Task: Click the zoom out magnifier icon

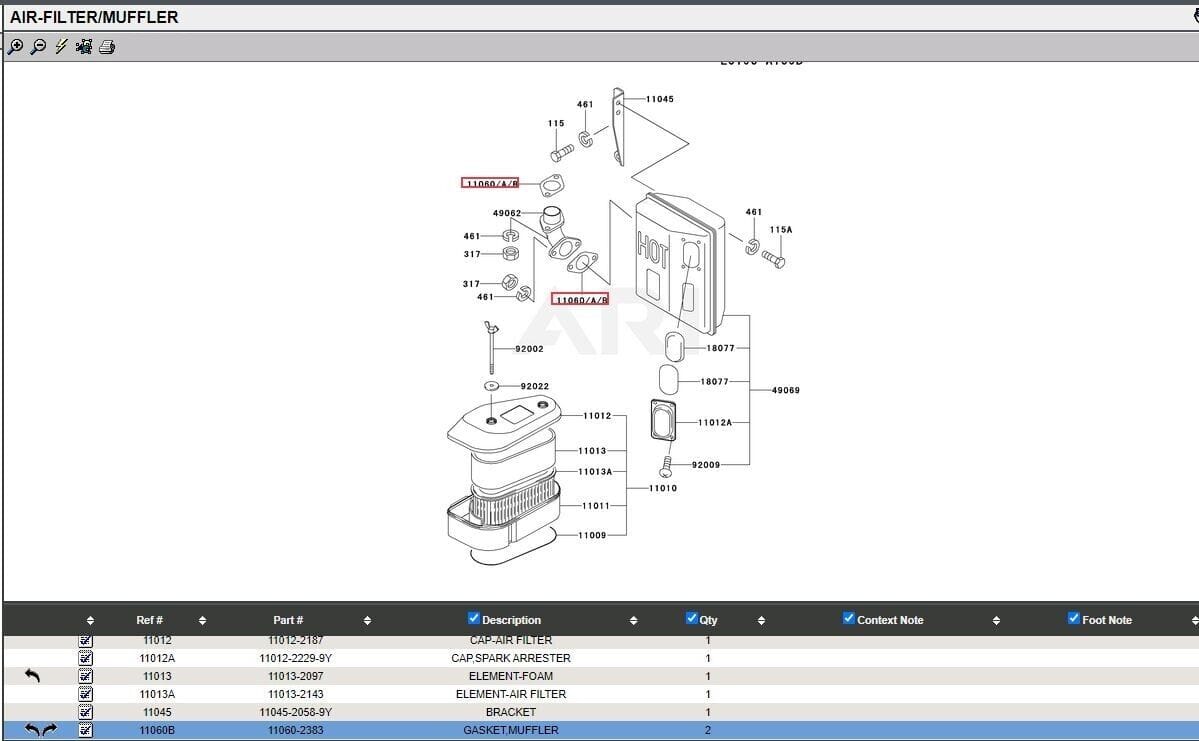Action: 38,47
